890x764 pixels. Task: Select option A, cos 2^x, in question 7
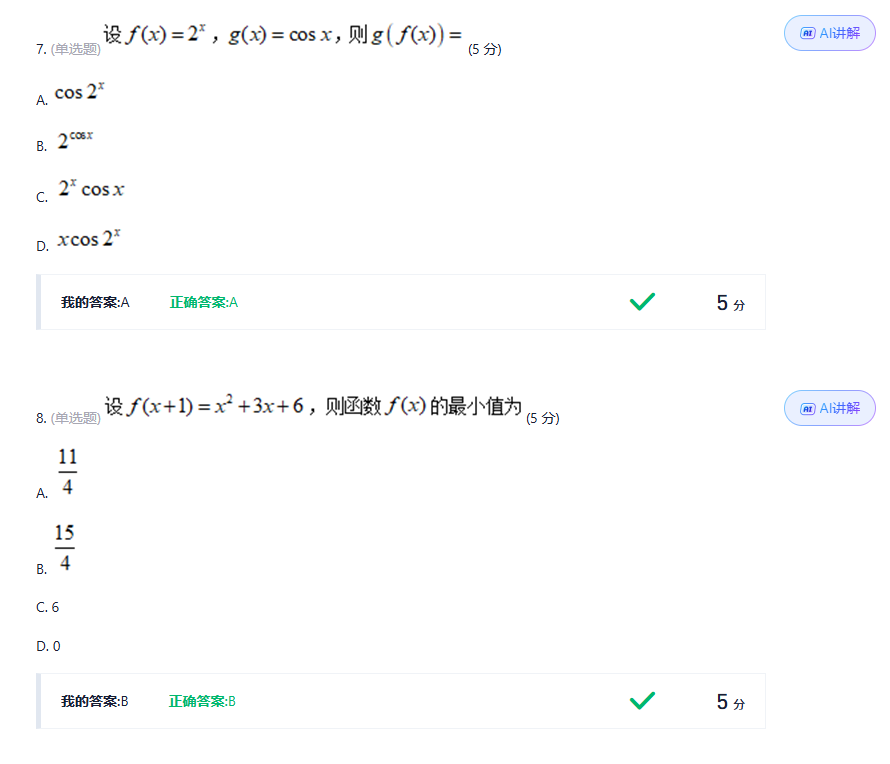(x=79, y=93)
